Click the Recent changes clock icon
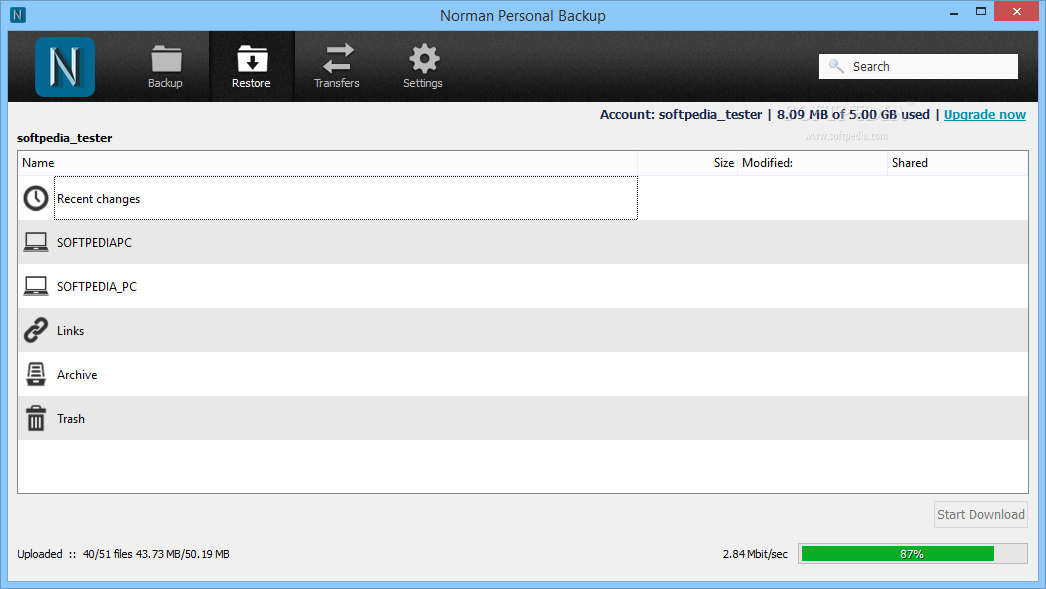 coord(36,198)
